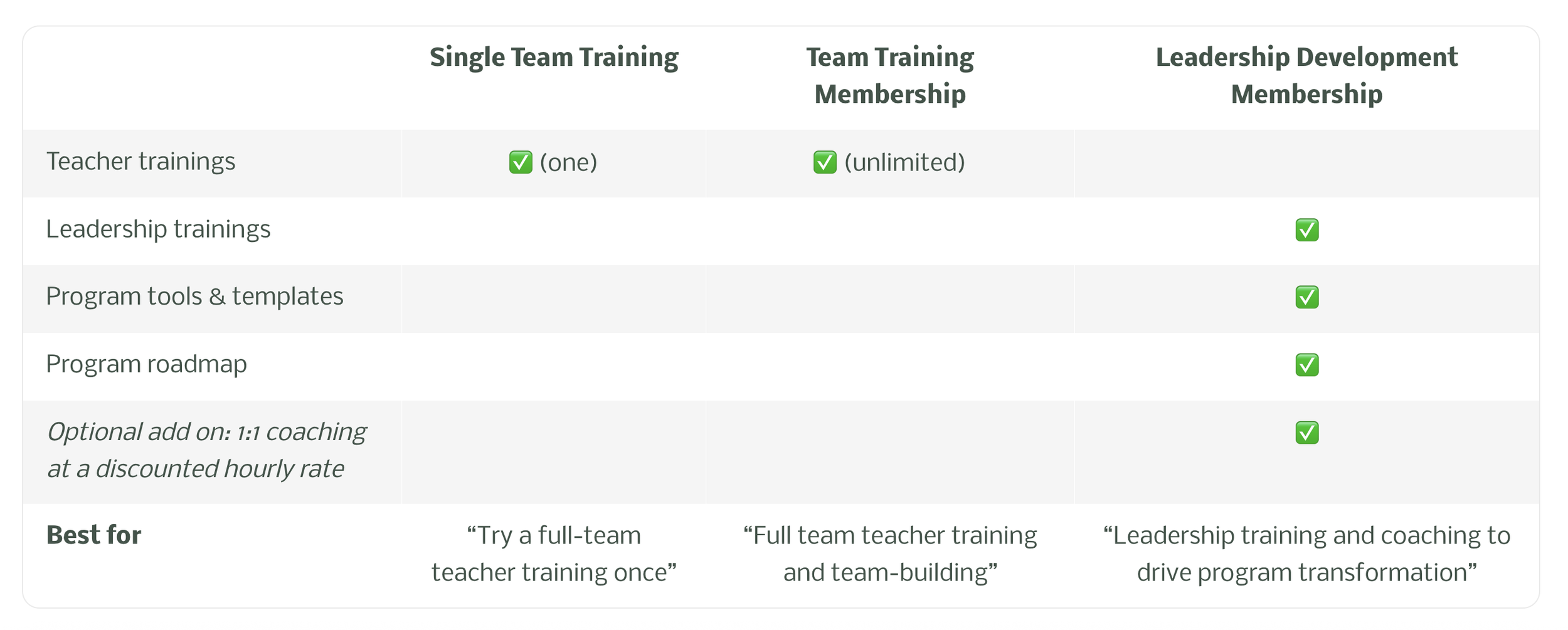1568x630 pixels.
Task: Click the 1:1 coaching add-on checkmark
Action: tap(1307, 433)
